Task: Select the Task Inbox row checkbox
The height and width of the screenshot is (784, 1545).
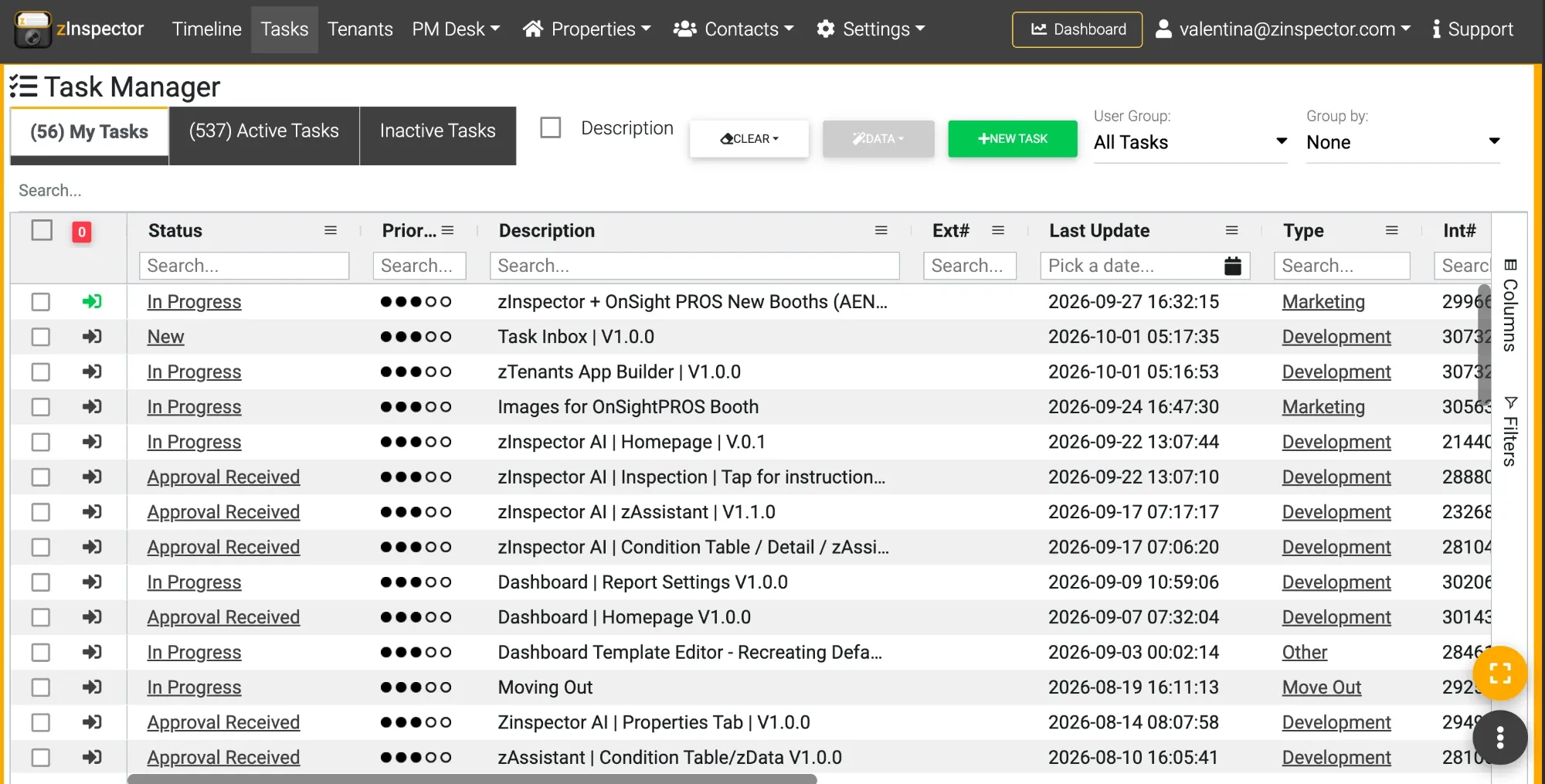Action: click(x=41, y=337)
